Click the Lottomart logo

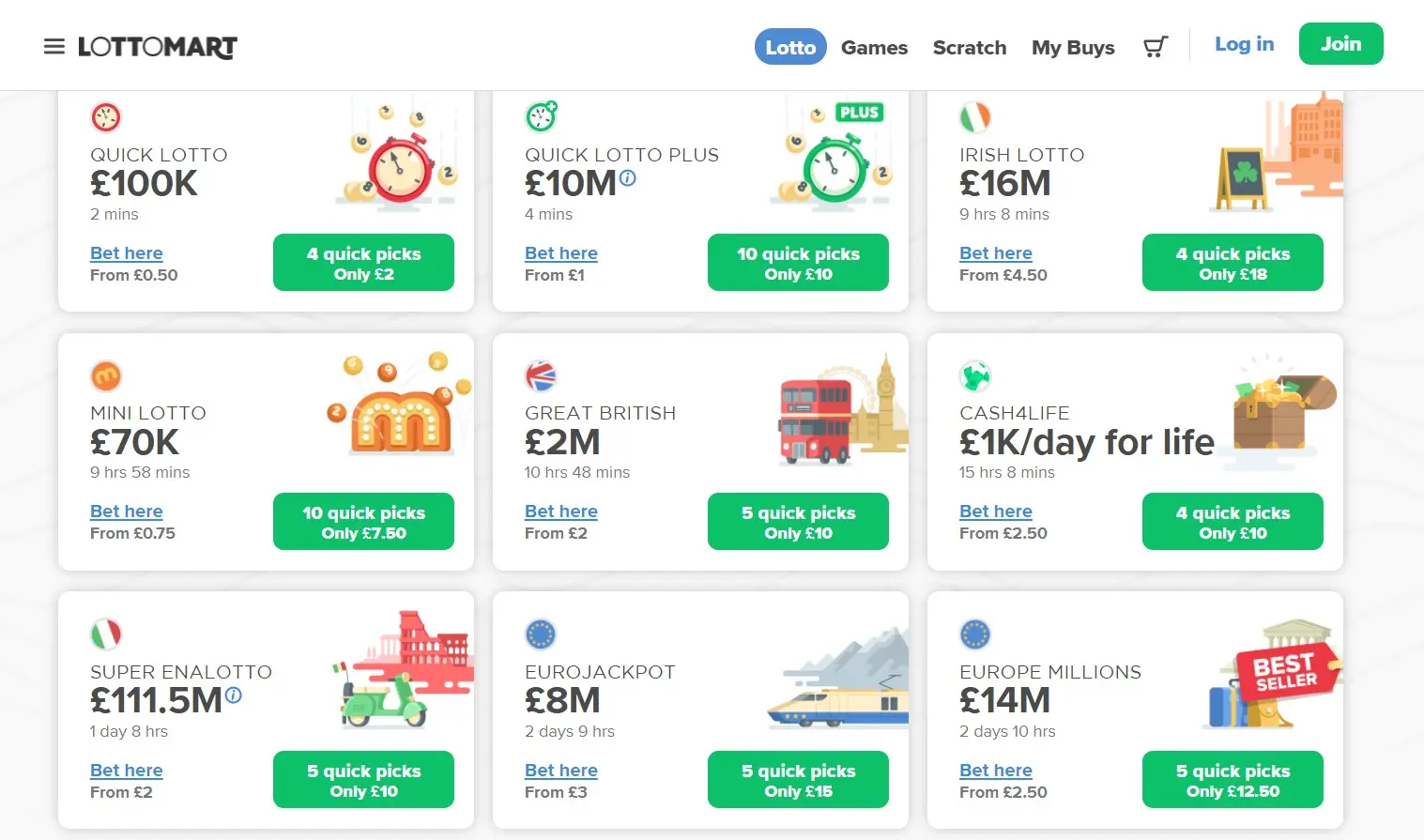pos(158,47)
